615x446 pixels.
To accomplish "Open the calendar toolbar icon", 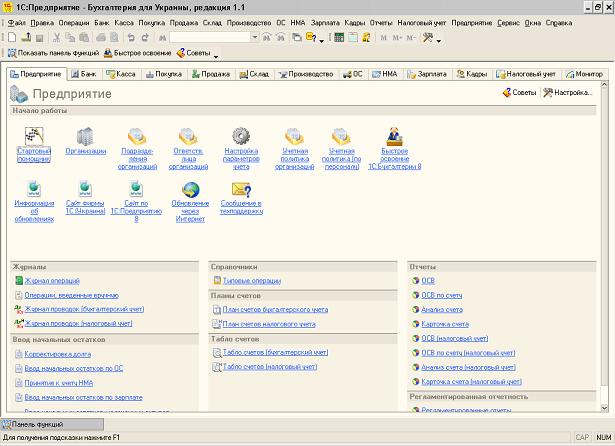I will [x=353, y=38].
